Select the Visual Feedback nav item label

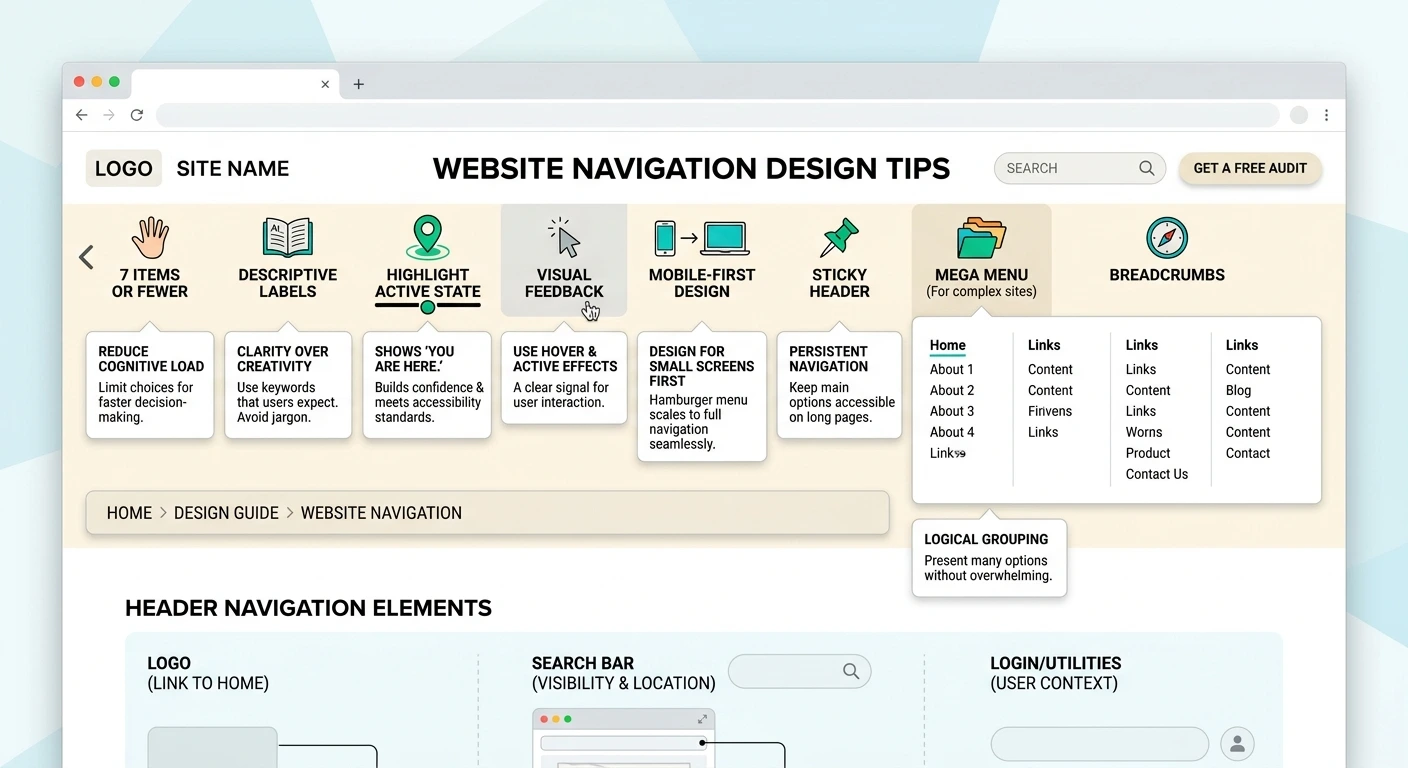(564, 283)
